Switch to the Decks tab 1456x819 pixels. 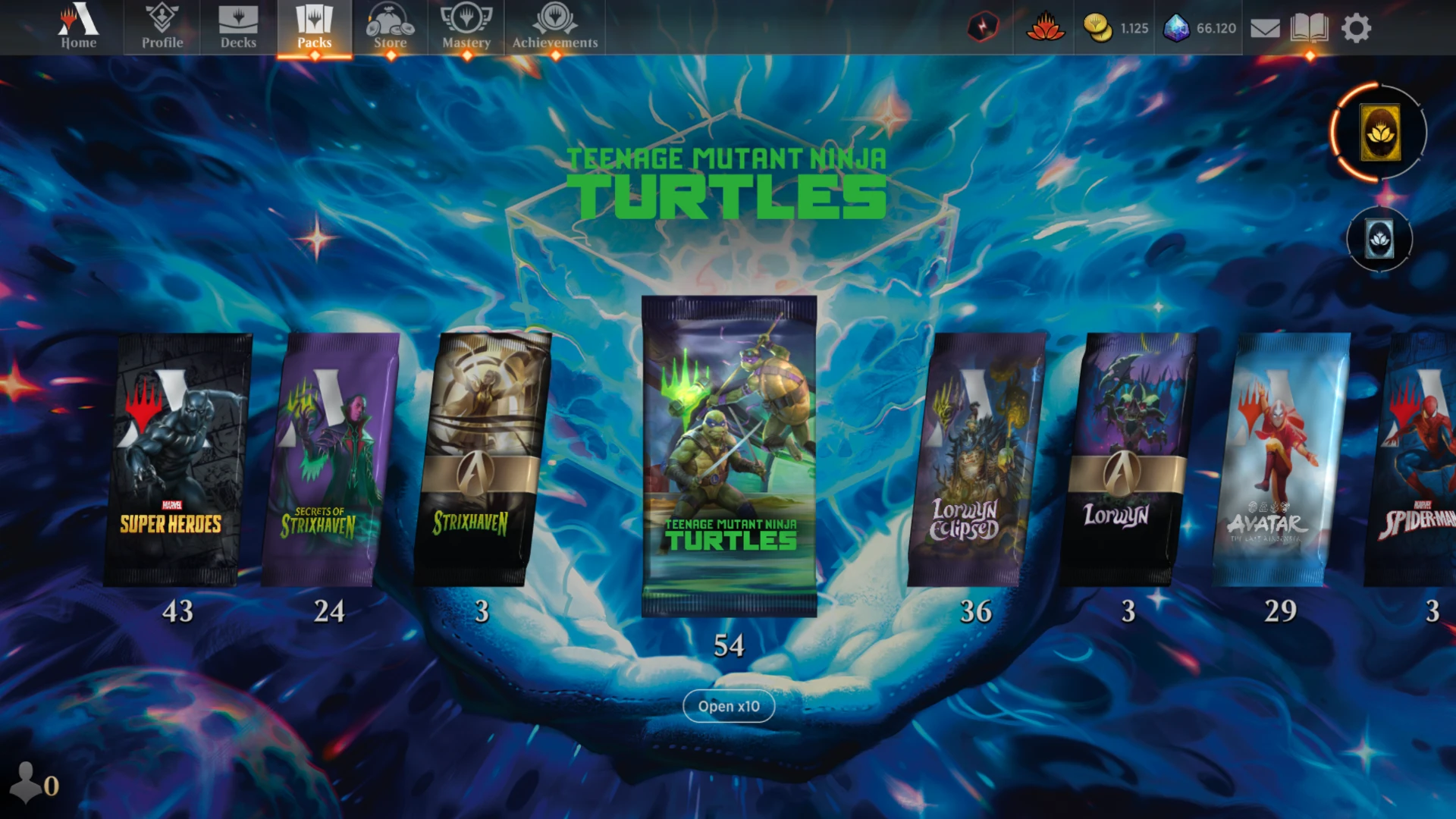238,27
